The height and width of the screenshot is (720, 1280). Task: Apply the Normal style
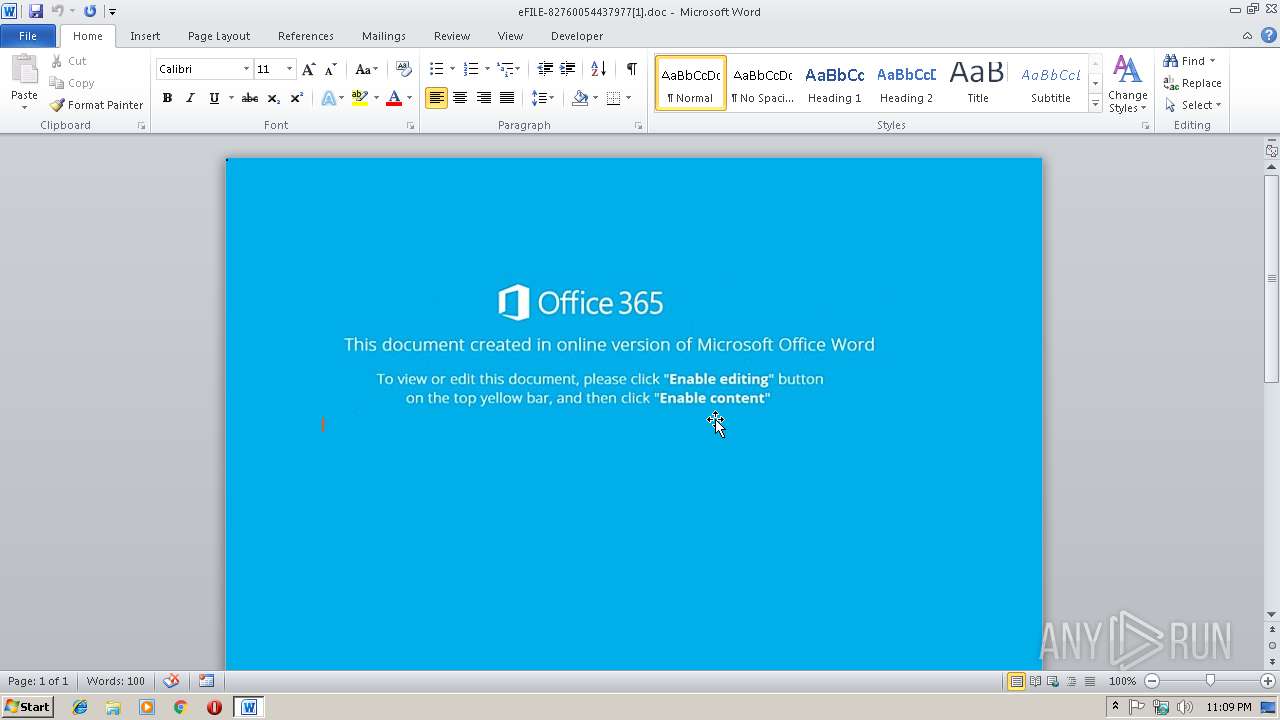[x=691, y=83]
